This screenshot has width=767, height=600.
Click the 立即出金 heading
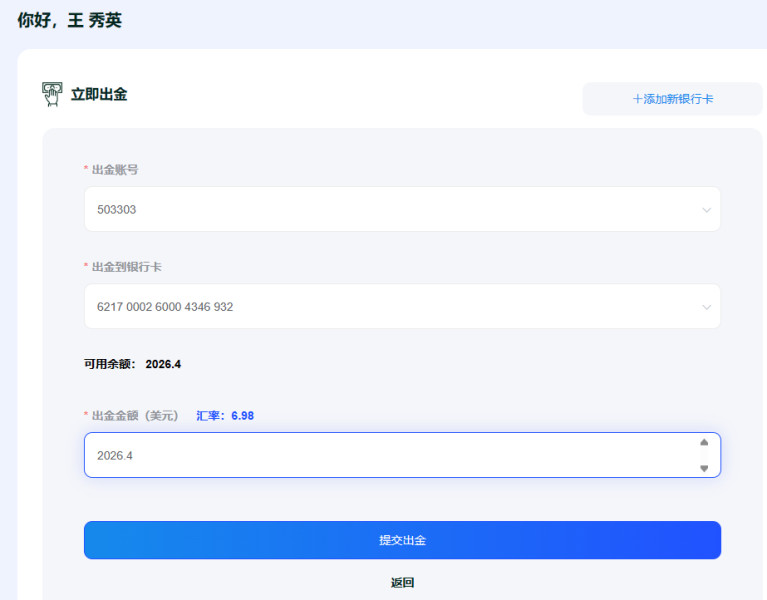(99, 94)
